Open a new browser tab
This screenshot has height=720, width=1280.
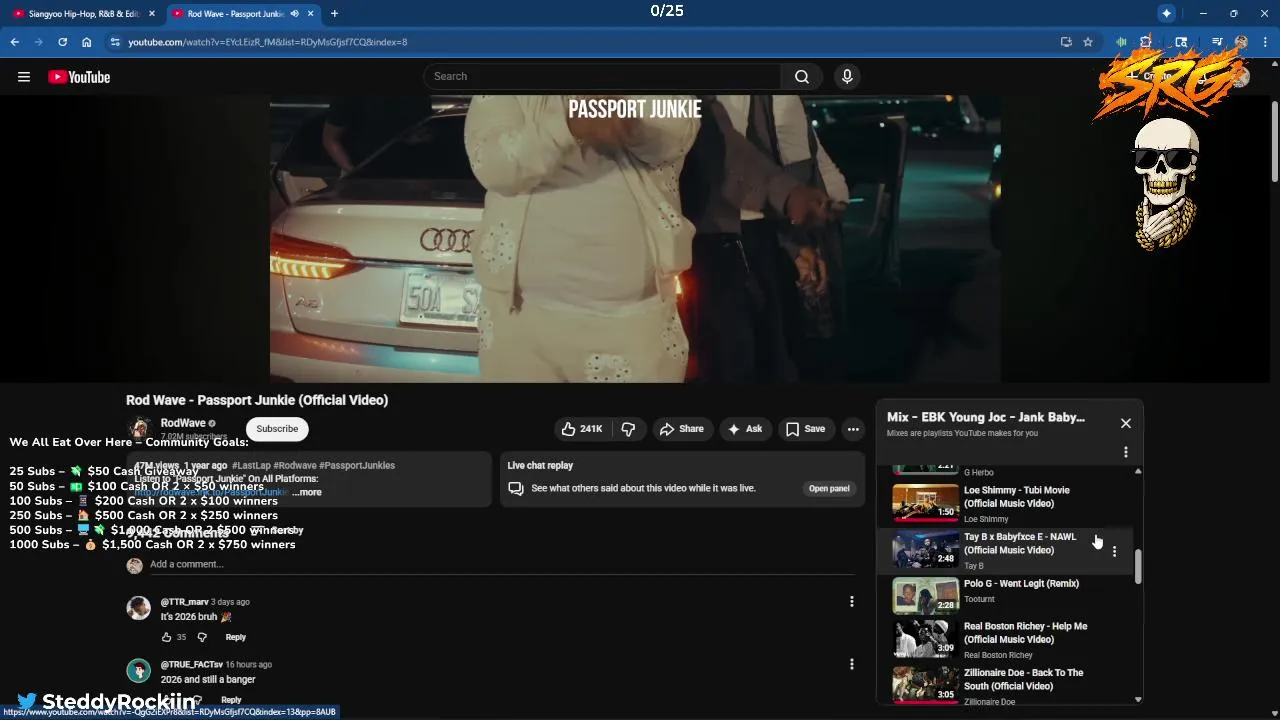[x=334, y=14]
